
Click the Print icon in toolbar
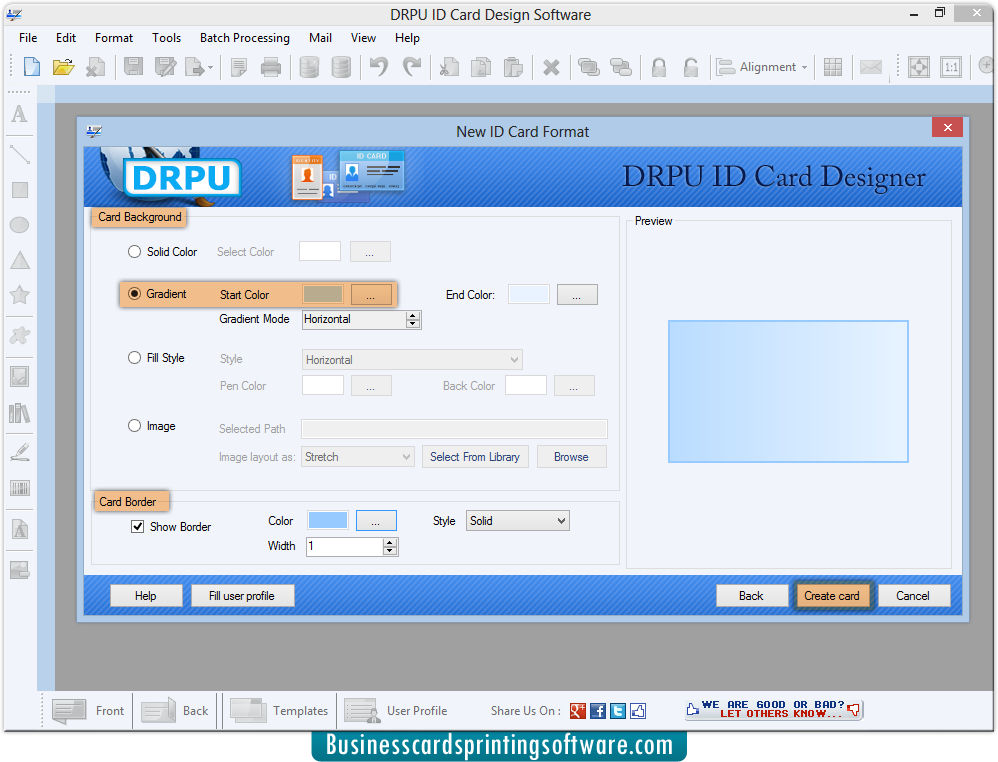[271, 66]
